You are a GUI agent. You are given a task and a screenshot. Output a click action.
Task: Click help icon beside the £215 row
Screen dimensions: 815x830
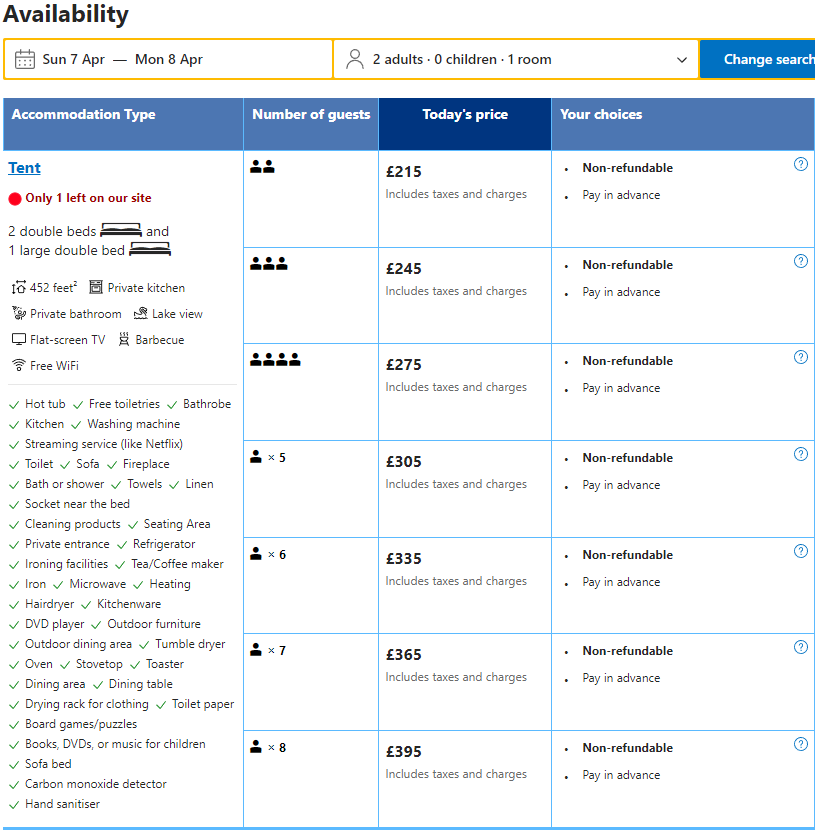[x=800, y=165]
